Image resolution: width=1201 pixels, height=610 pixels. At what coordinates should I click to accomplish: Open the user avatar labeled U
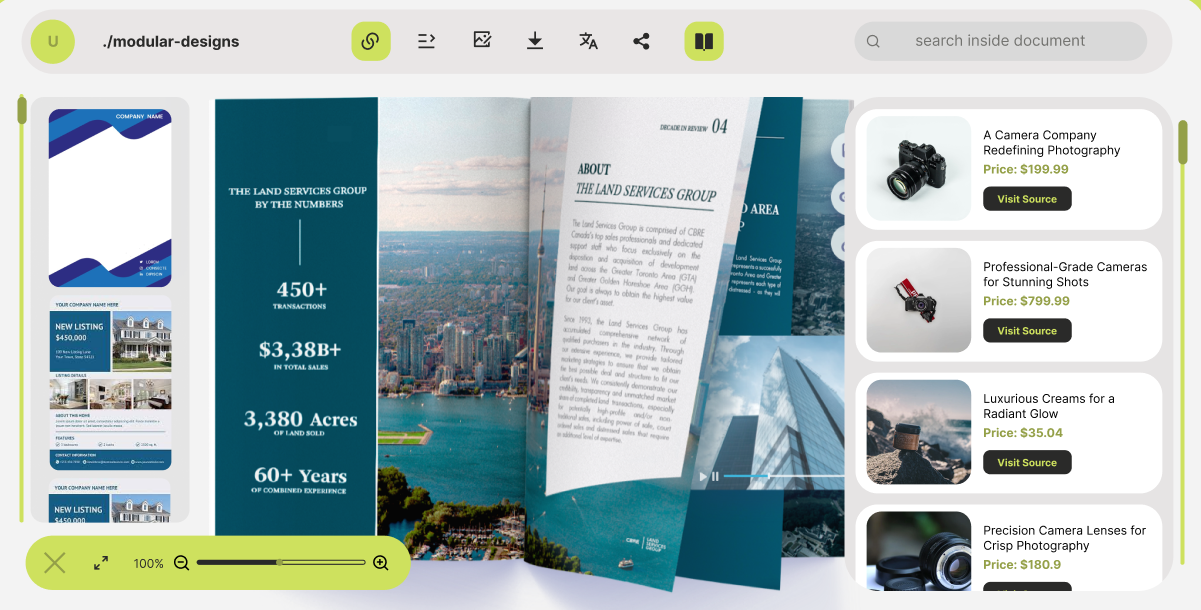click(x=53, y=41)
